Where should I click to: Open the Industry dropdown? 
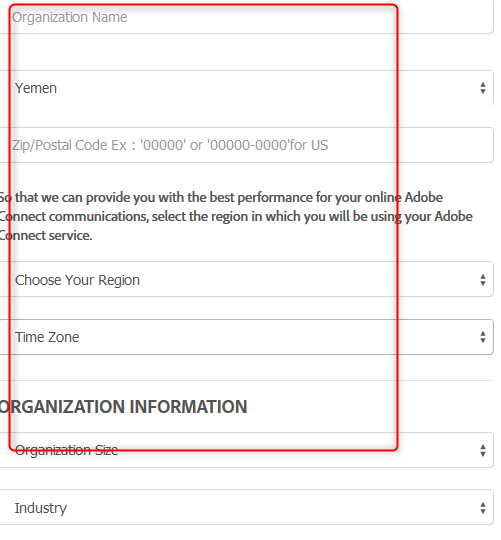[246, 507]
